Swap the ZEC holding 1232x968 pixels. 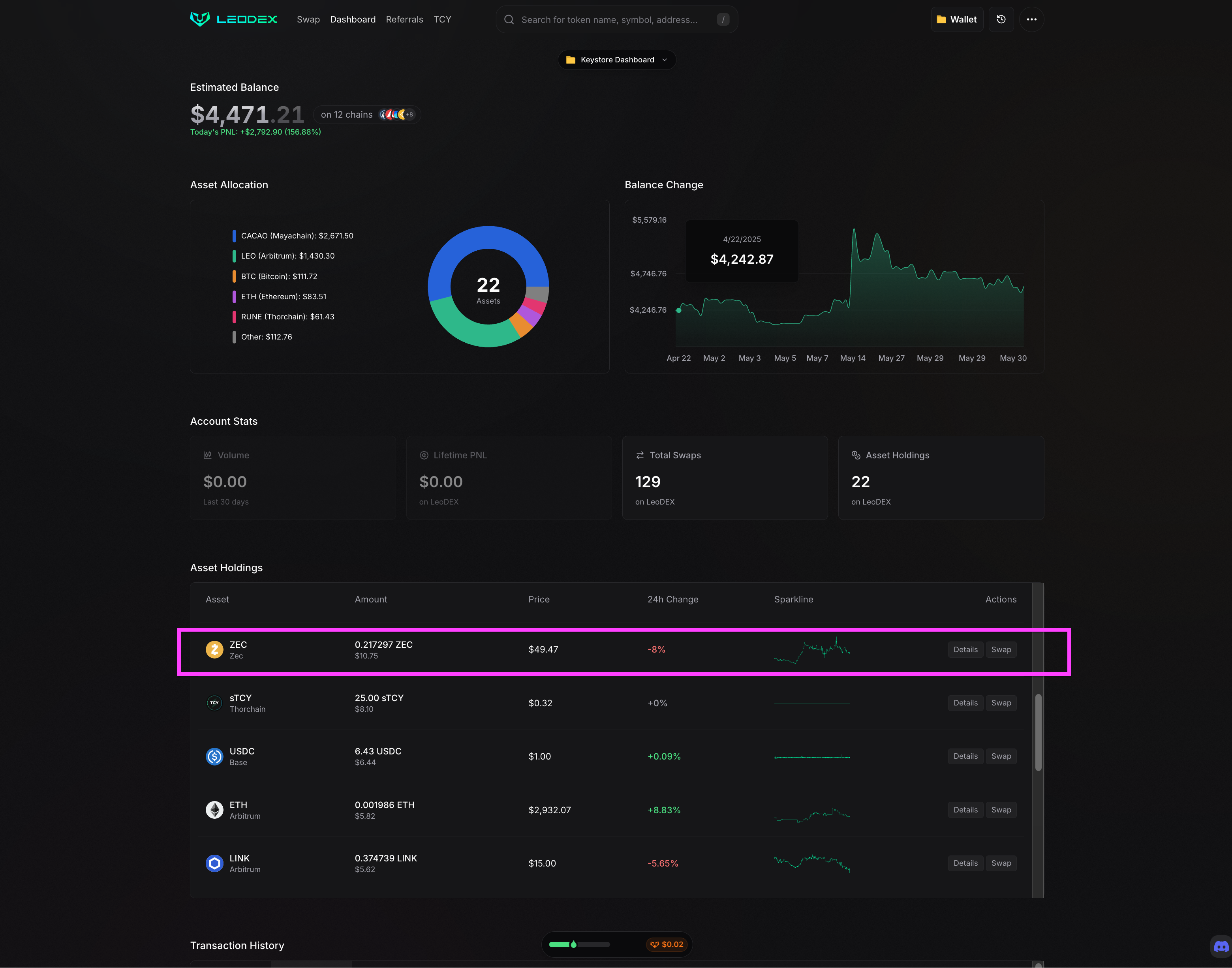tap(1001, 649)
